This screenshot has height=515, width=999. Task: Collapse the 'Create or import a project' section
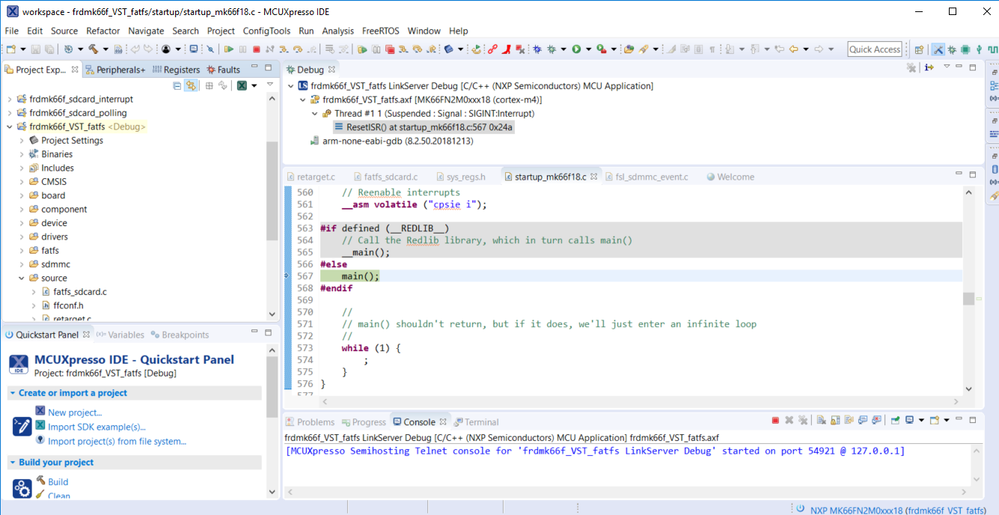pyautogui.click(x=13, y=393)
